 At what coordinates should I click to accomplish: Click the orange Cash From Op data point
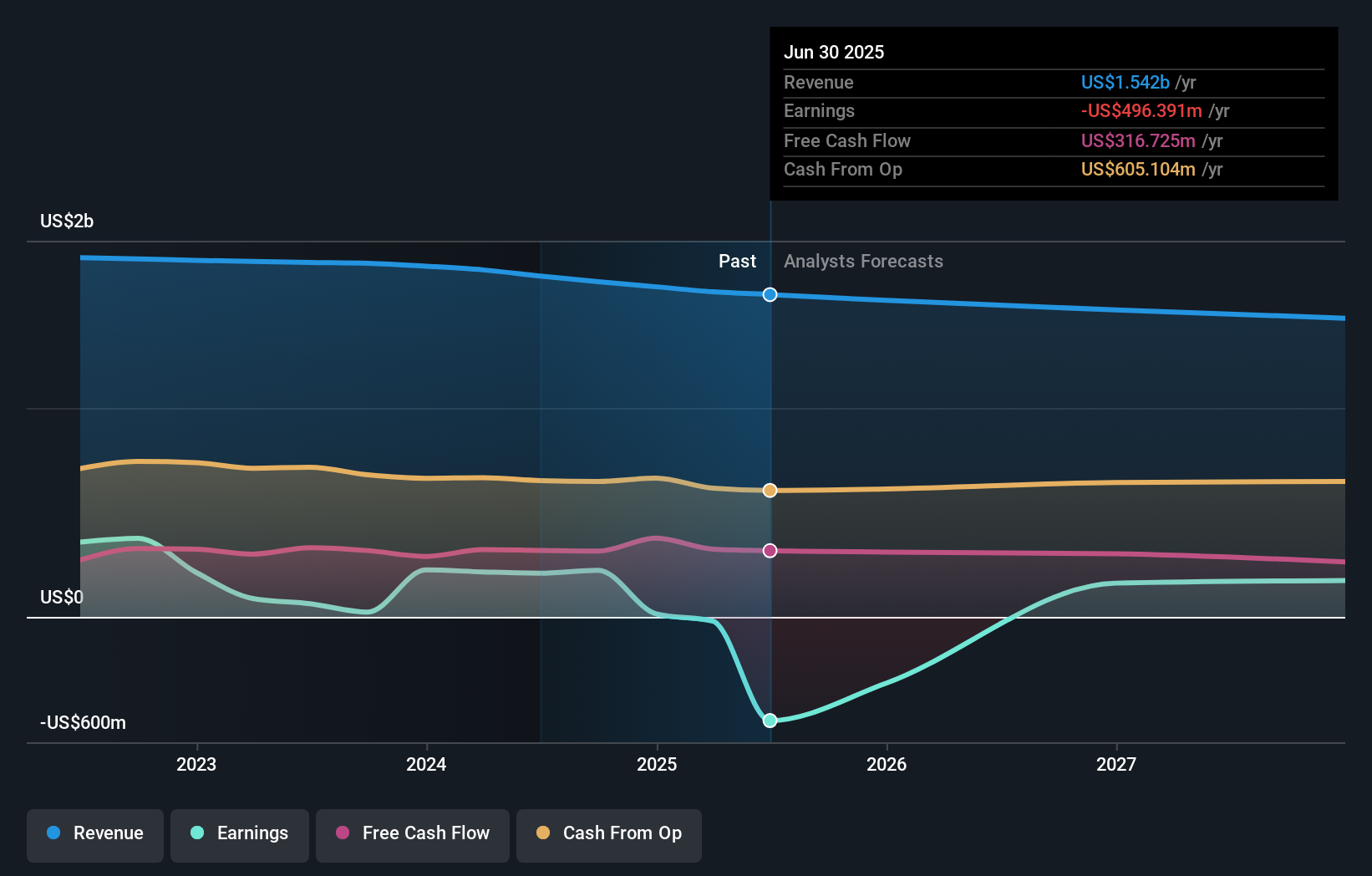pos(770,491)
